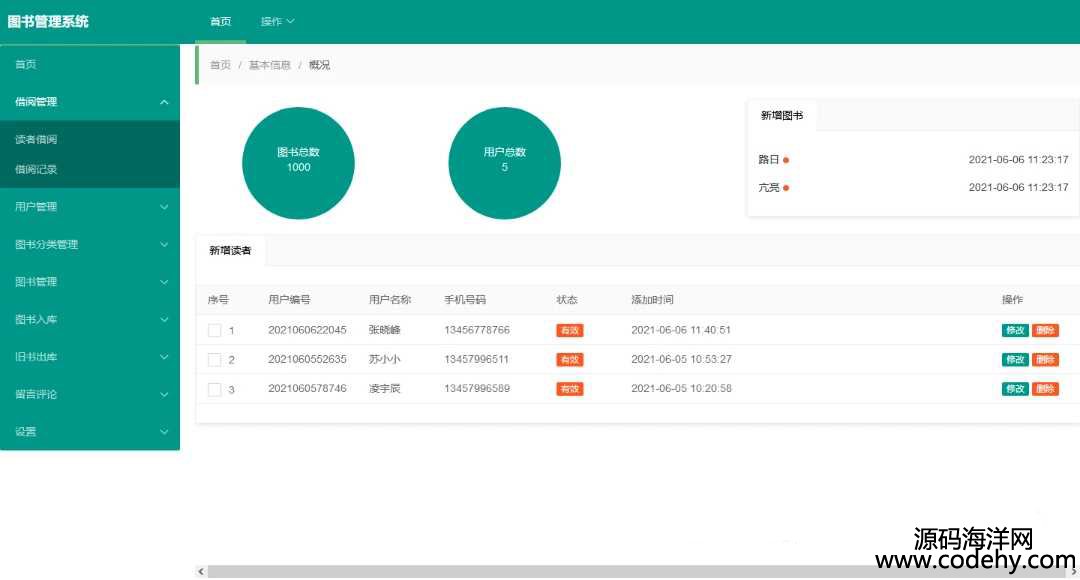The image size is (1080, 580).
Task: Click the horizontal scrollbar left arrow
Action: pyautogui.click(x=201, y=572)
